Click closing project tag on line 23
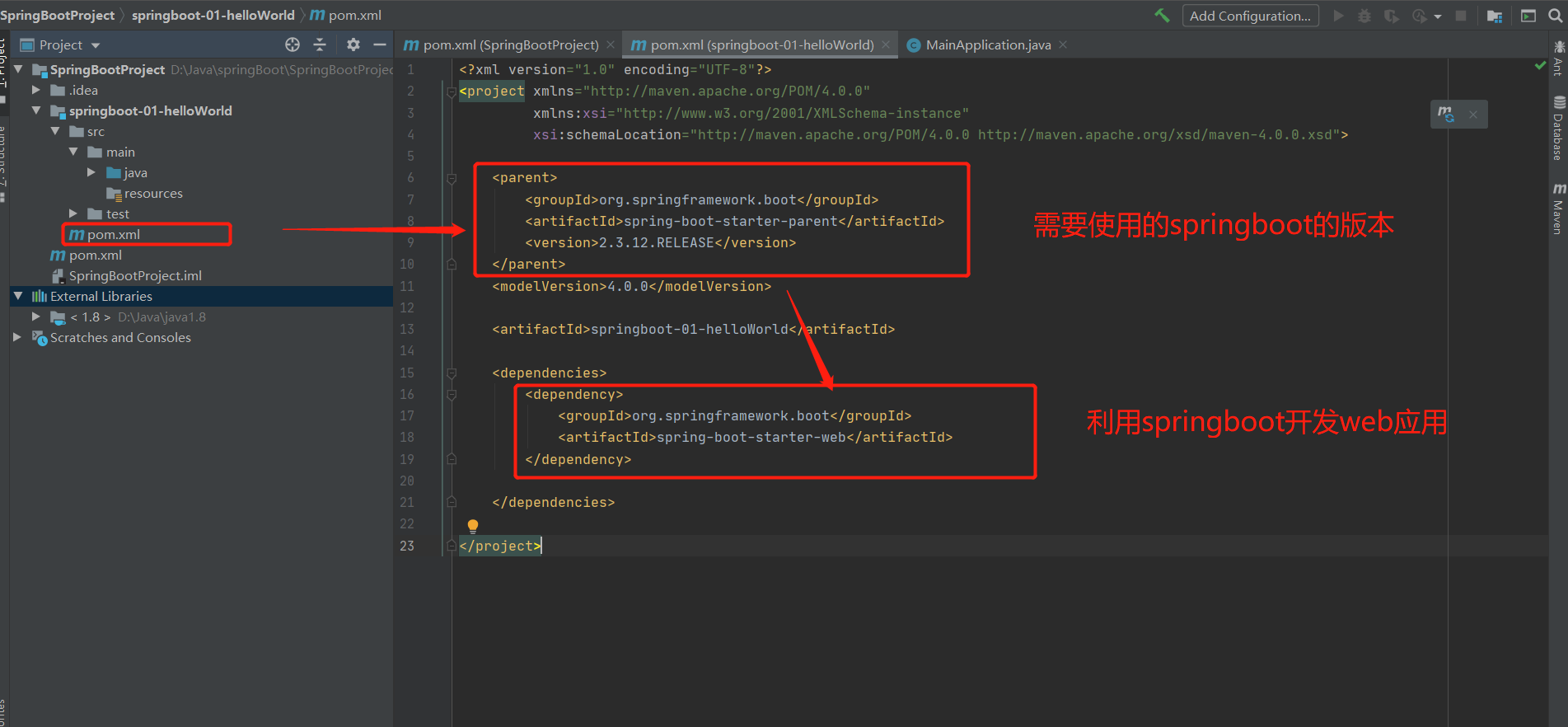The height and width of the screenshot is (727, 1568). click(x=500, y=546)
